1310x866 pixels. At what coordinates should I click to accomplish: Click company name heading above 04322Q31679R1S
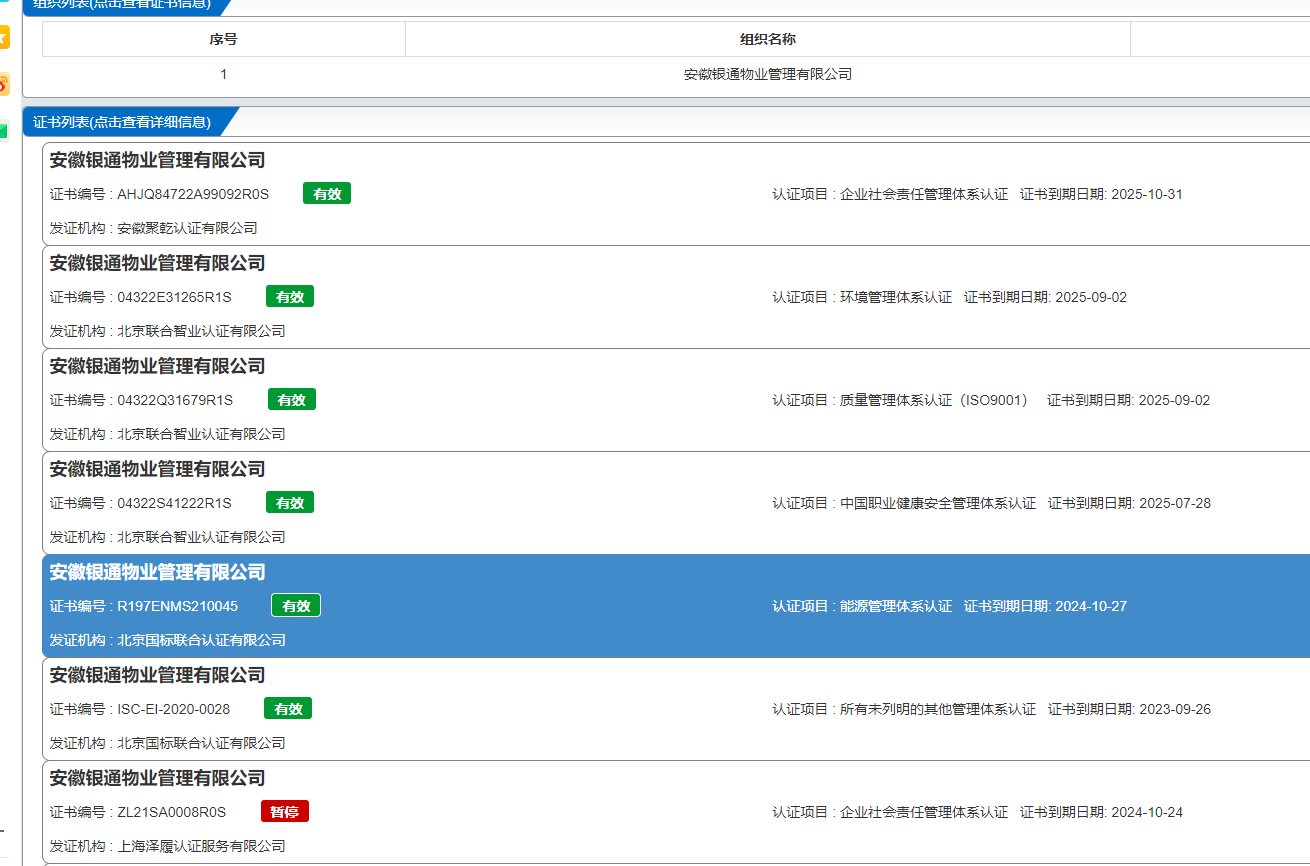[158, 366]
